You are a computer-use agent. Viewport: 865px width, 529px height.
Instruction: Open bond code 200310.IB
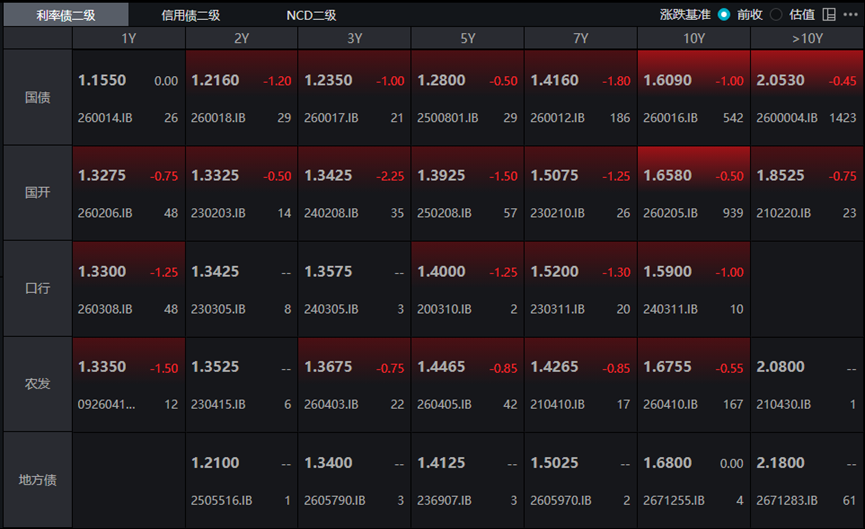click(x=444, y=309)
